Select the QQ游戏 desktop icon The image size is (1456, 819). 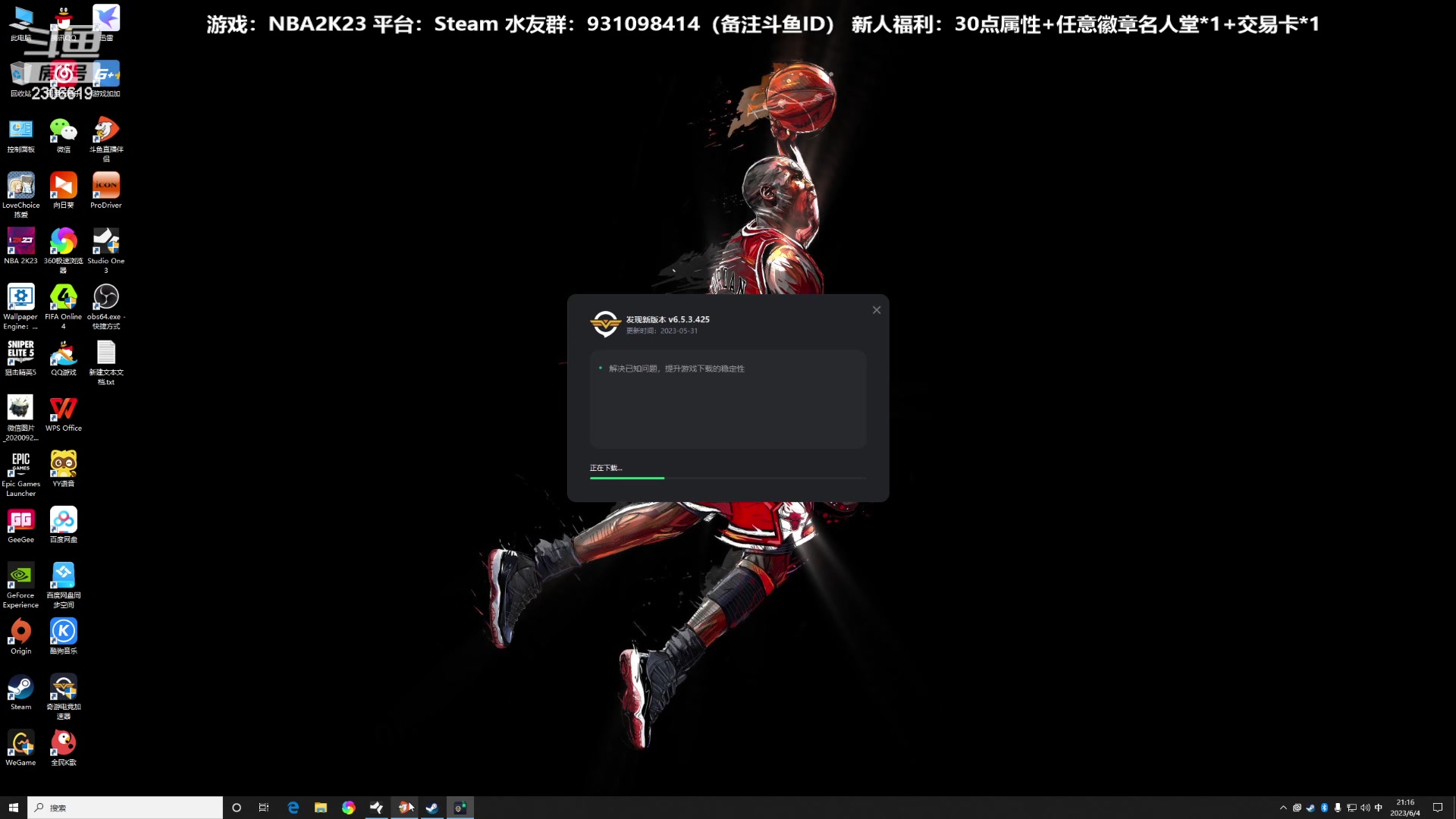(x=64, y=358)
